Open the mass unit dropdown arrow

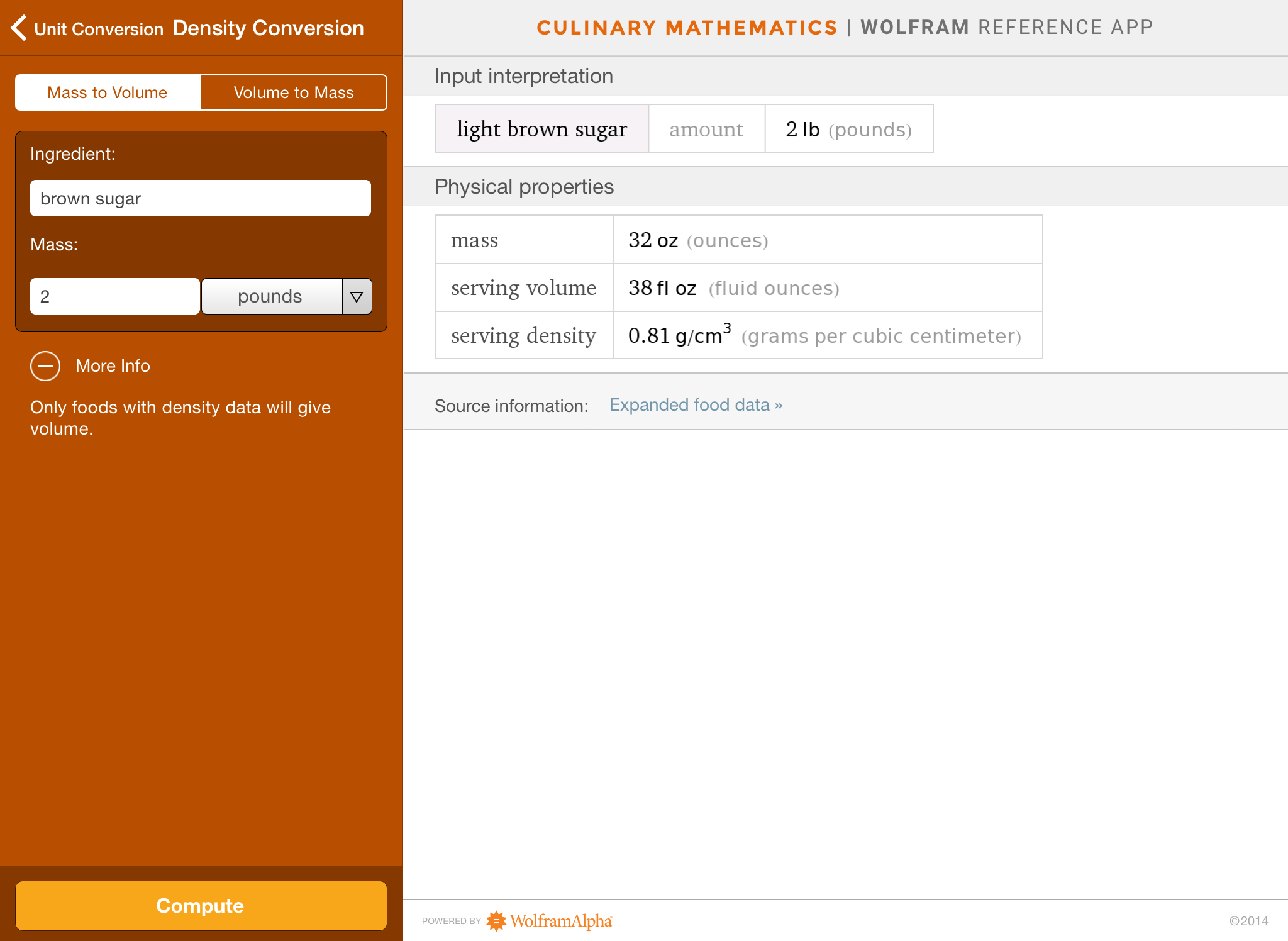point(357,296)
